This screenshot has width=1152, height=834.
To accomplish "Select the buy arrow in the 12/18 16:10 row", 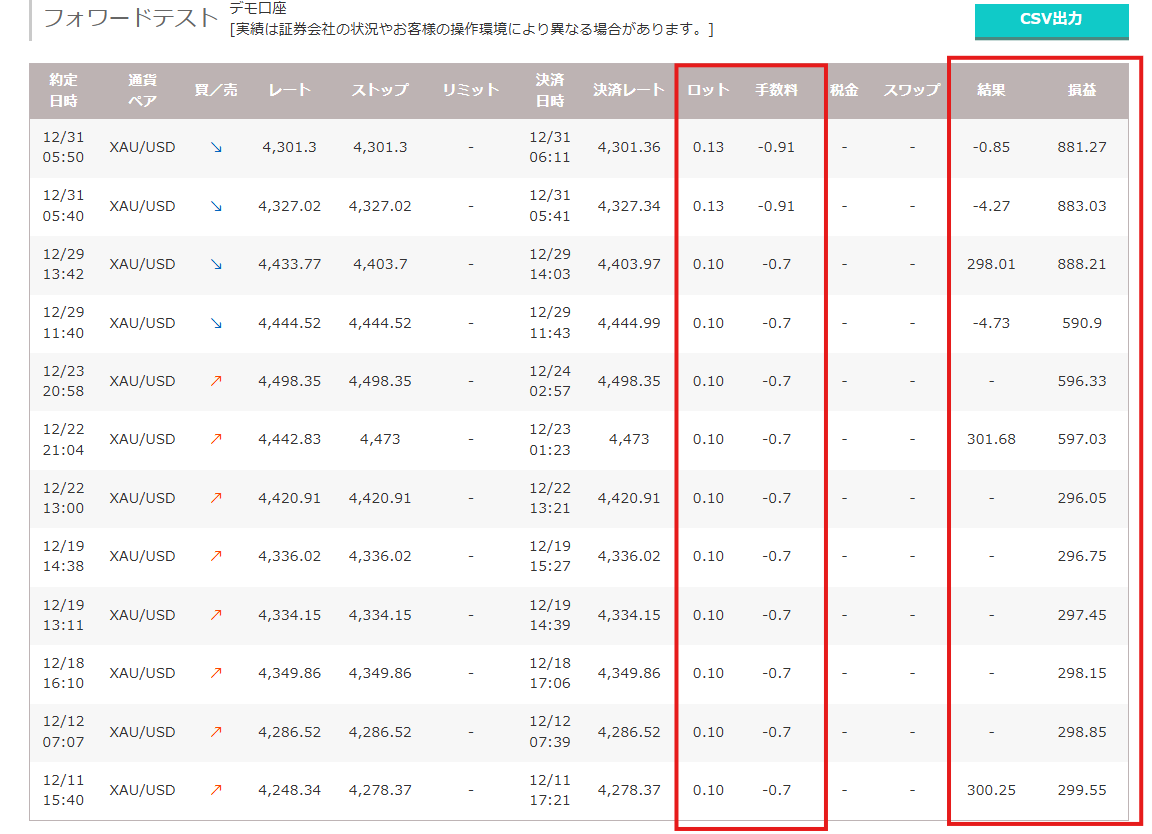I will 216,673.
